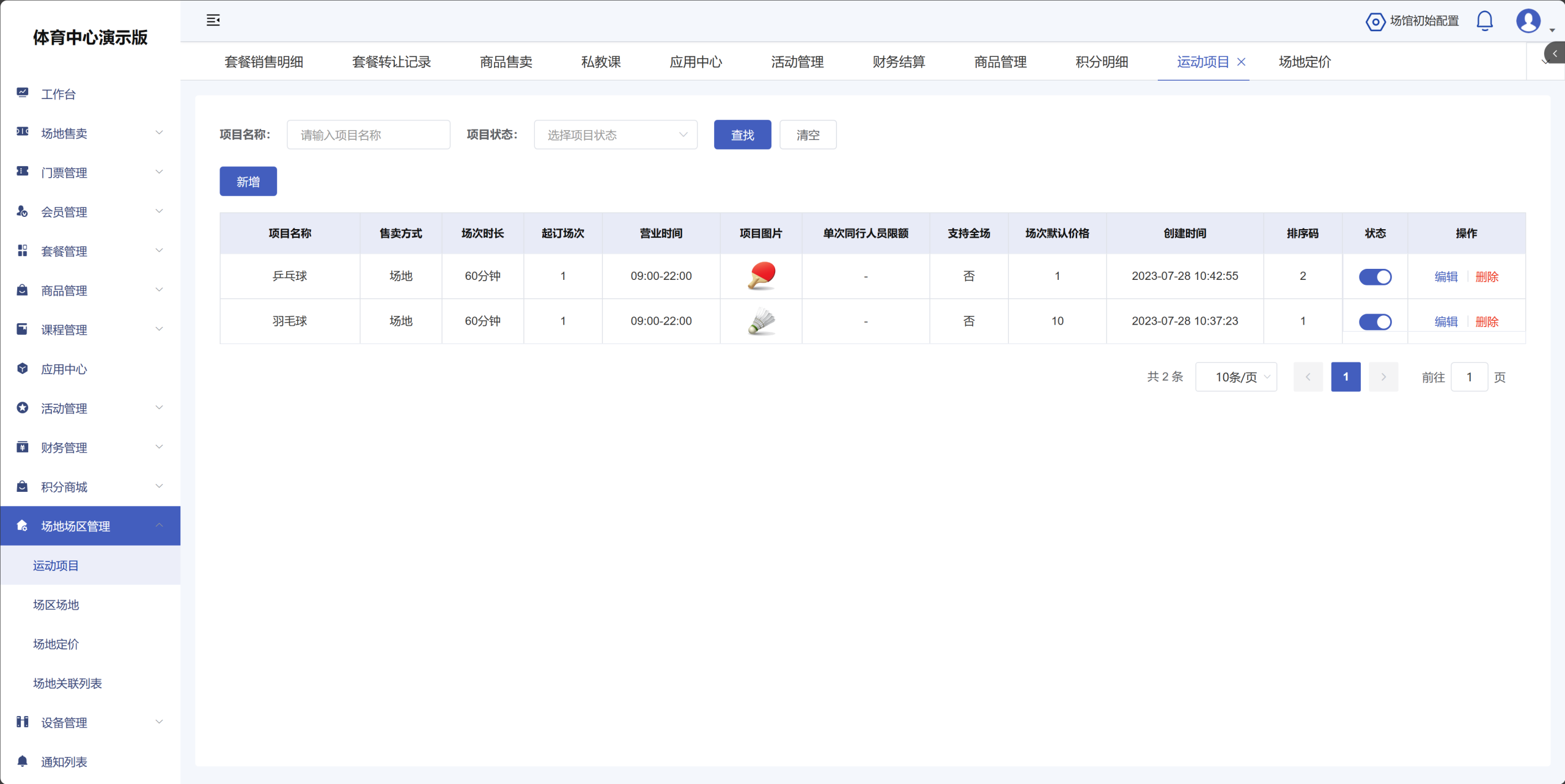Screen dimensions: 1565x784
Task: Open 场馆初始配置 settings icon
Action: coord(1375,21)
